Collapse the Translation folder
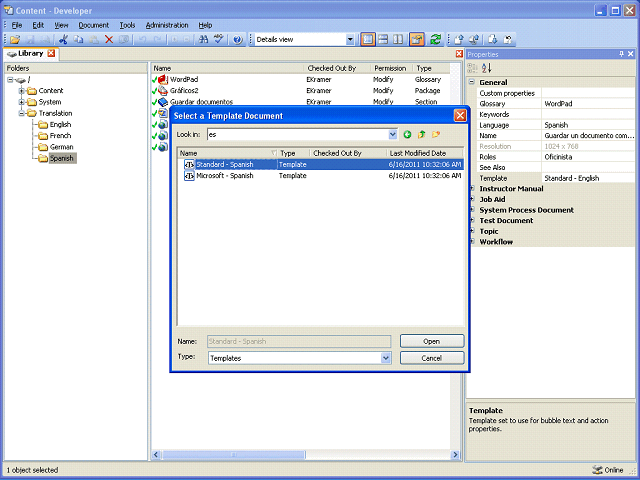This screenshot has height=480, width=640. 22,113
